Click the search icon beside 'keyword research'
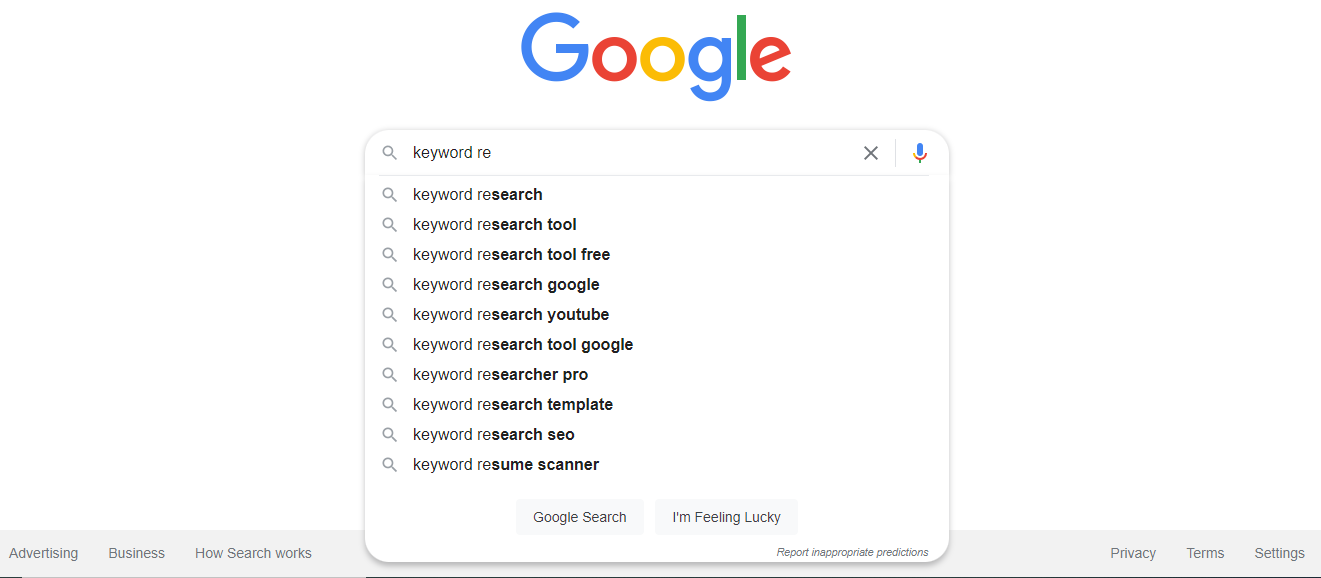The image size is (1321, 578). point(390,194)
